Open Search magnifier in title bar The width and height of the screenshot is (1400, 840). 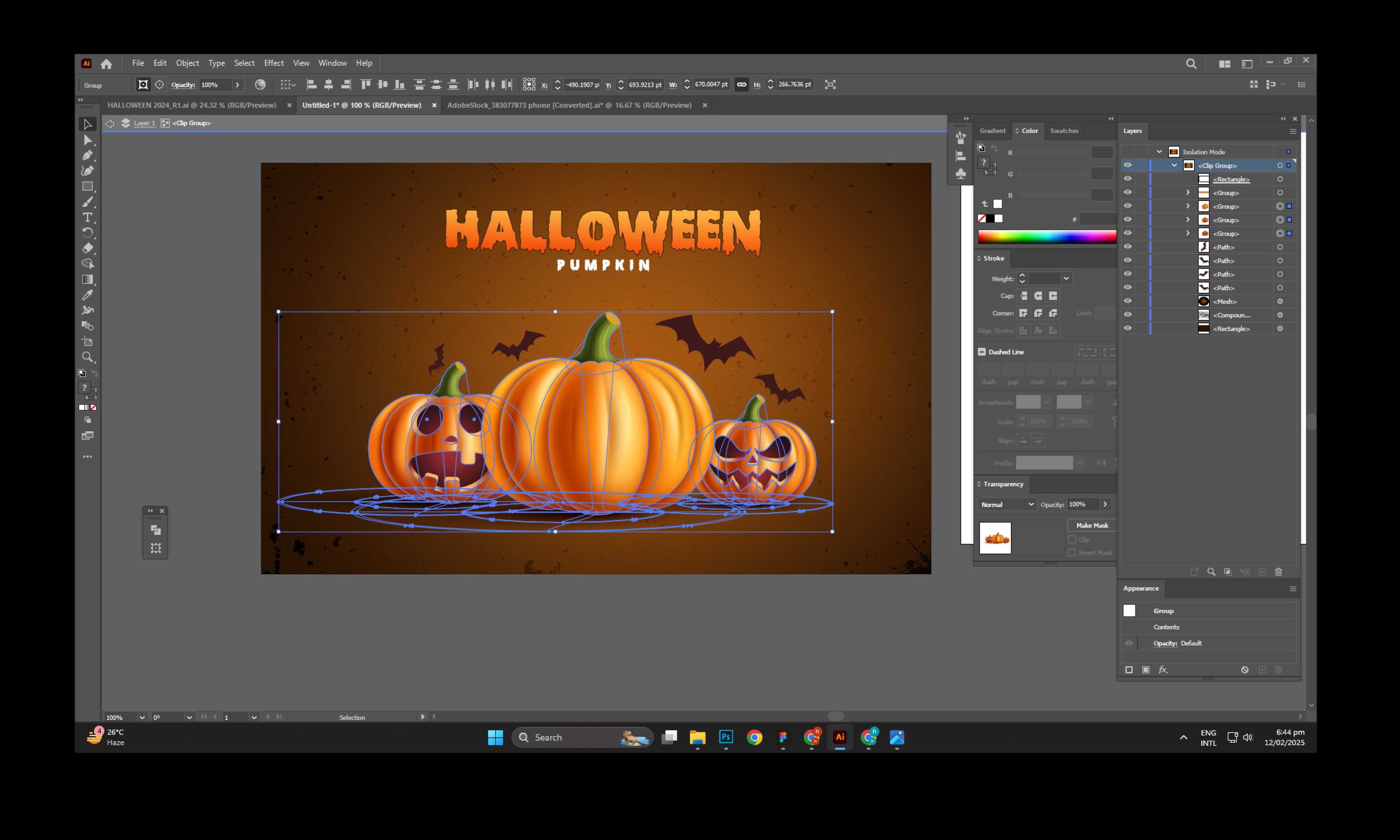1191,63
